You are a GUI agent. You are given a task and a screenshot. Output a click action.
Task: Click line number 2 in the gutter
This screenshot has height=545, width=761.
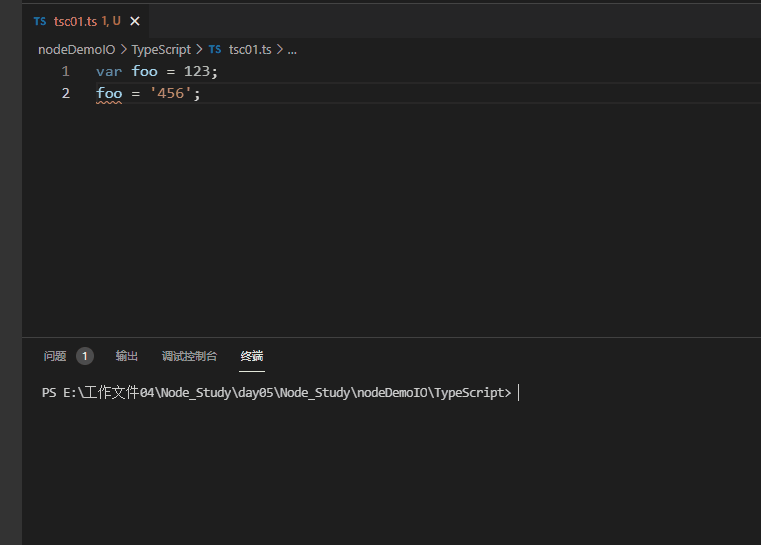pyautogui.click(x=65, y=94)
